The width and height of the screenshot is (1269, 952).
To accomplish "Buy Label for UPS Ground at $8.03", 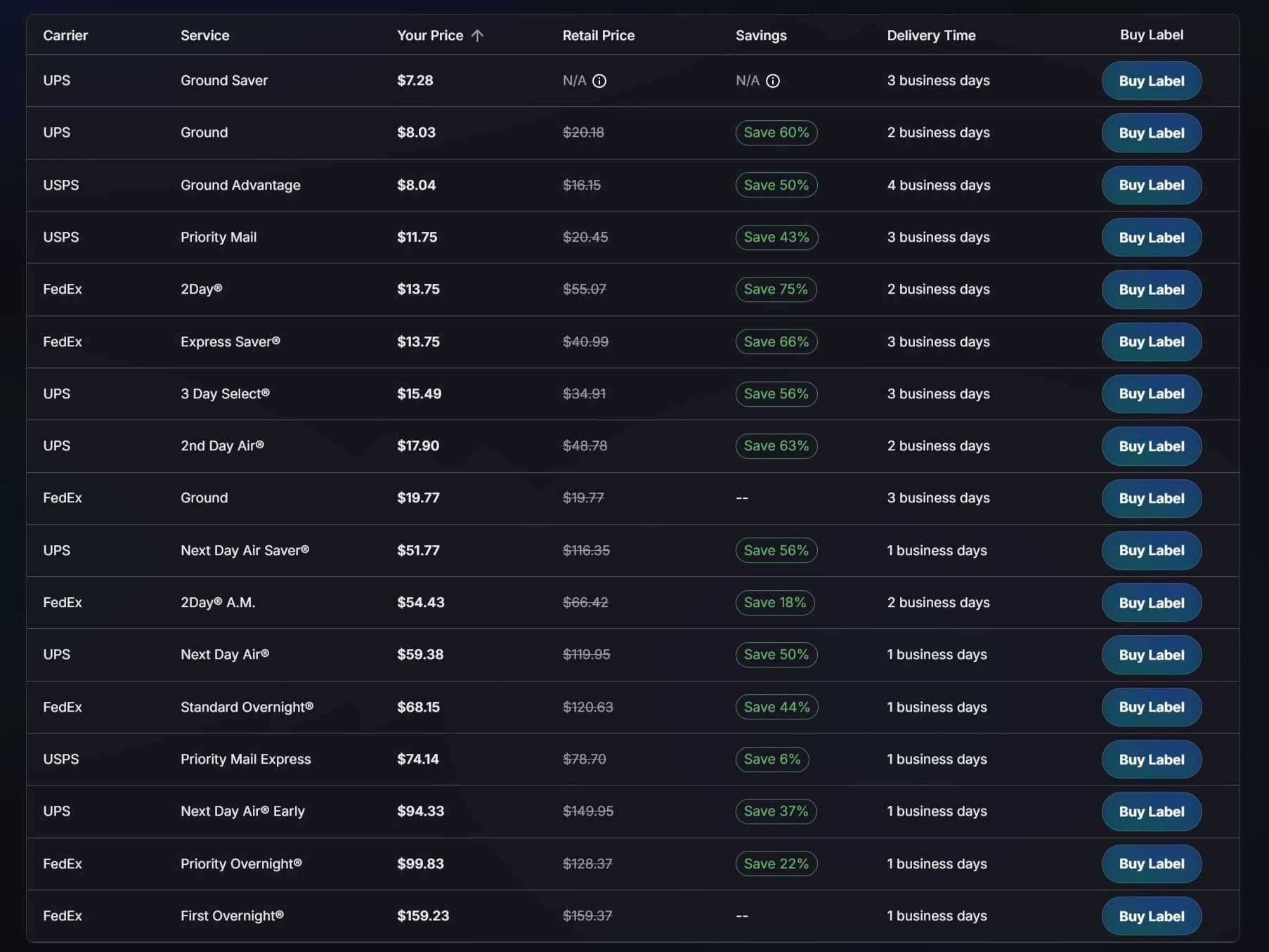I will click(x=1152, y=133).
